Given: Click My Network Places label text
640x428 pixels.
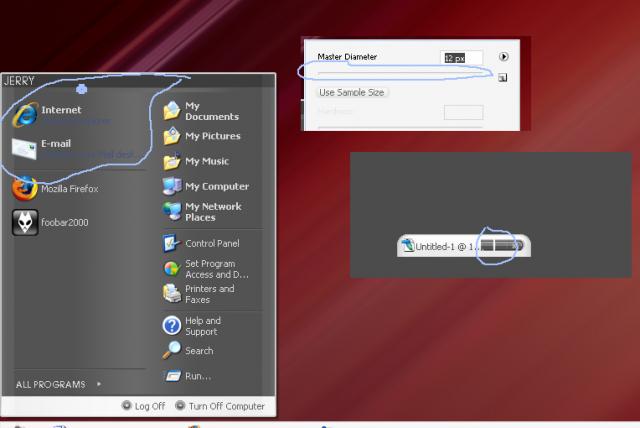Looking at the screenshot, I should tap(213, 212).
